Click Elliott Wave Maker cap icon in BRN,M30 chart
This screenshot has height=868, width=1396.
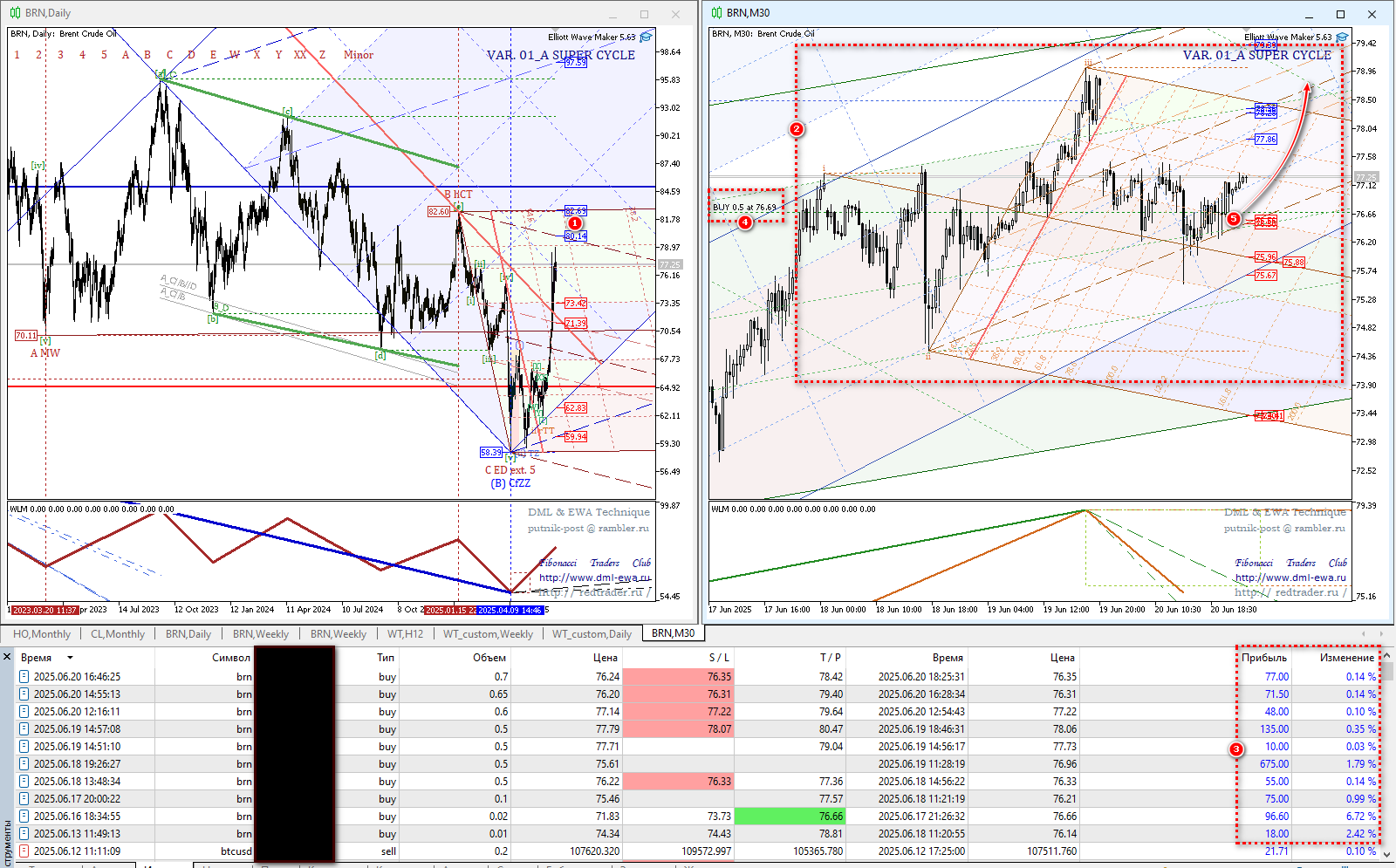pos(1342,37)
